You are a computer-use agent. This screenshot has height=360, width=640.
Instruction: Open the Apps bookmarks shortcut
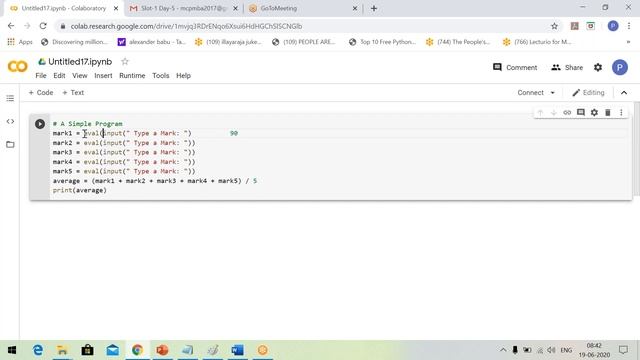click(20, 42)
